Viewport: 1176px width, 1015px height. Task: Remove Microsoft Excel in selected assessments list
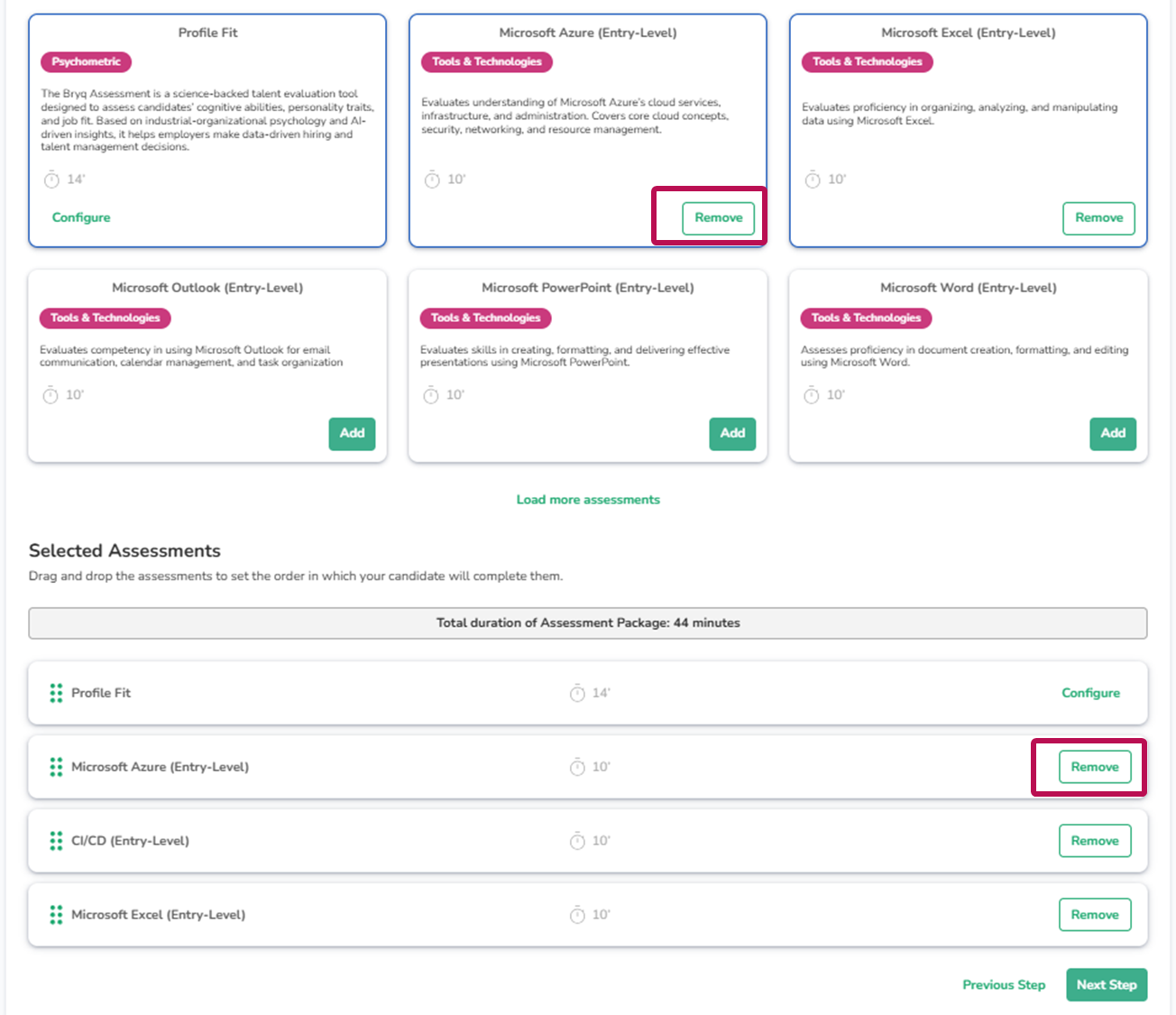click(x=1094, y=915)
